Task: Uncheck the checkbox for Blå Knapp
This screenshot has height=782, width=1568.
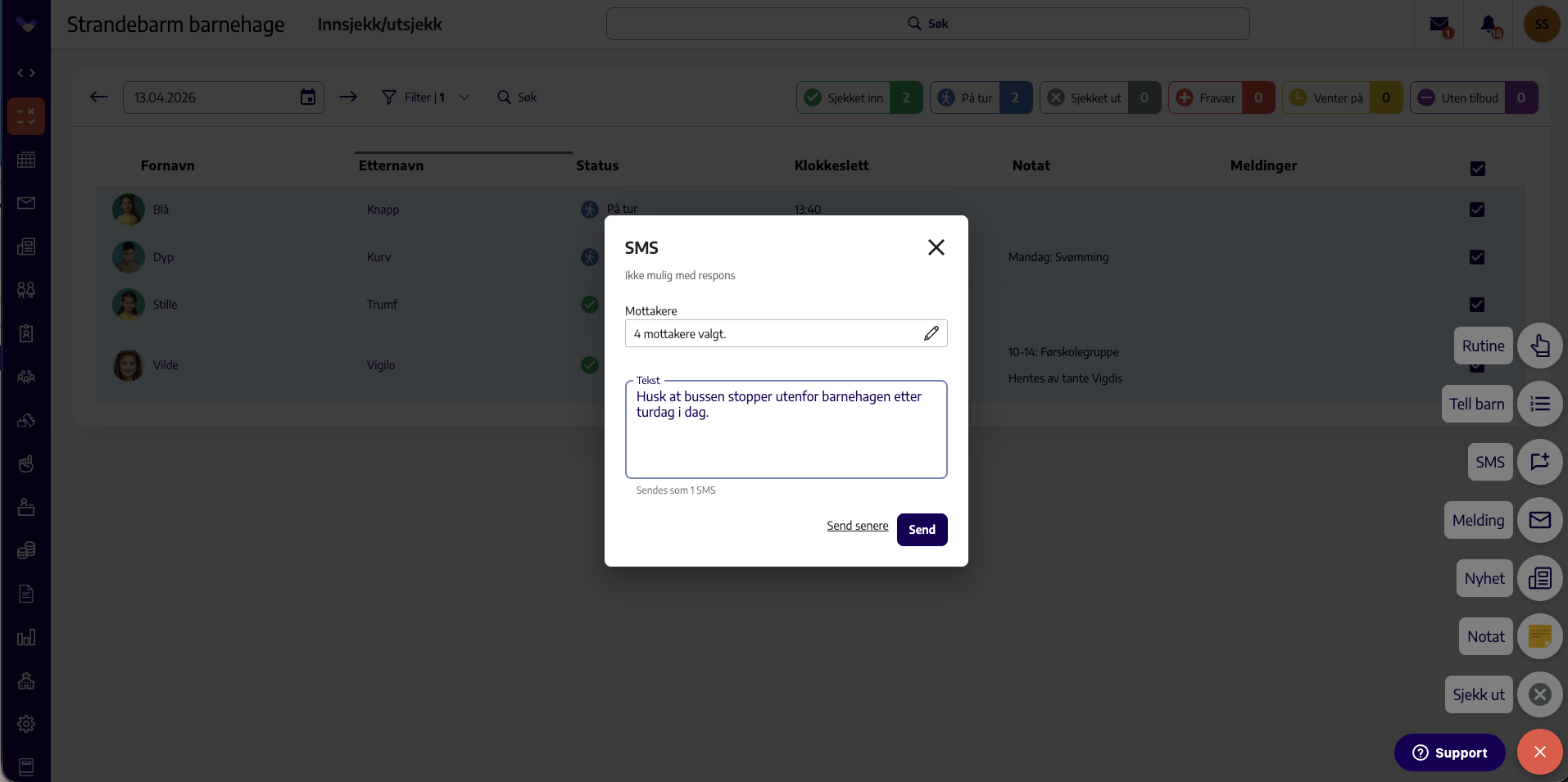Action: click(1477, 210)
